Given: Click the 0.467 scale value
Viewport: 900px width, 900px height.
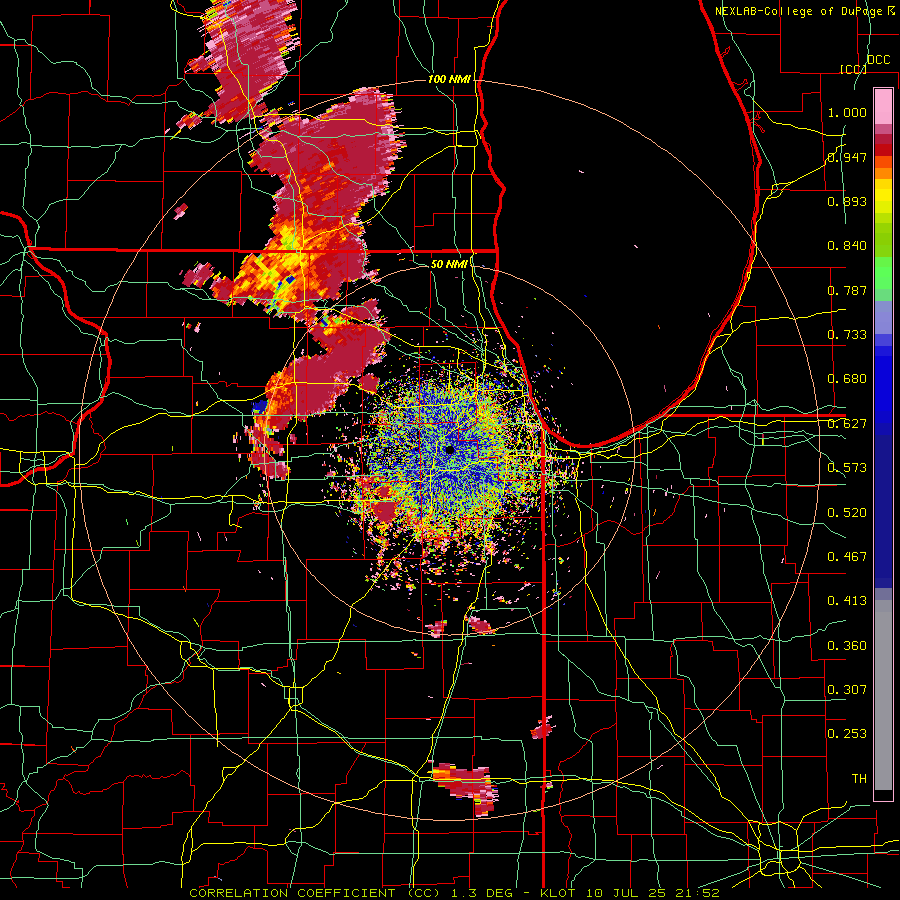Looking at the screenshot, I should click(847, 557).
